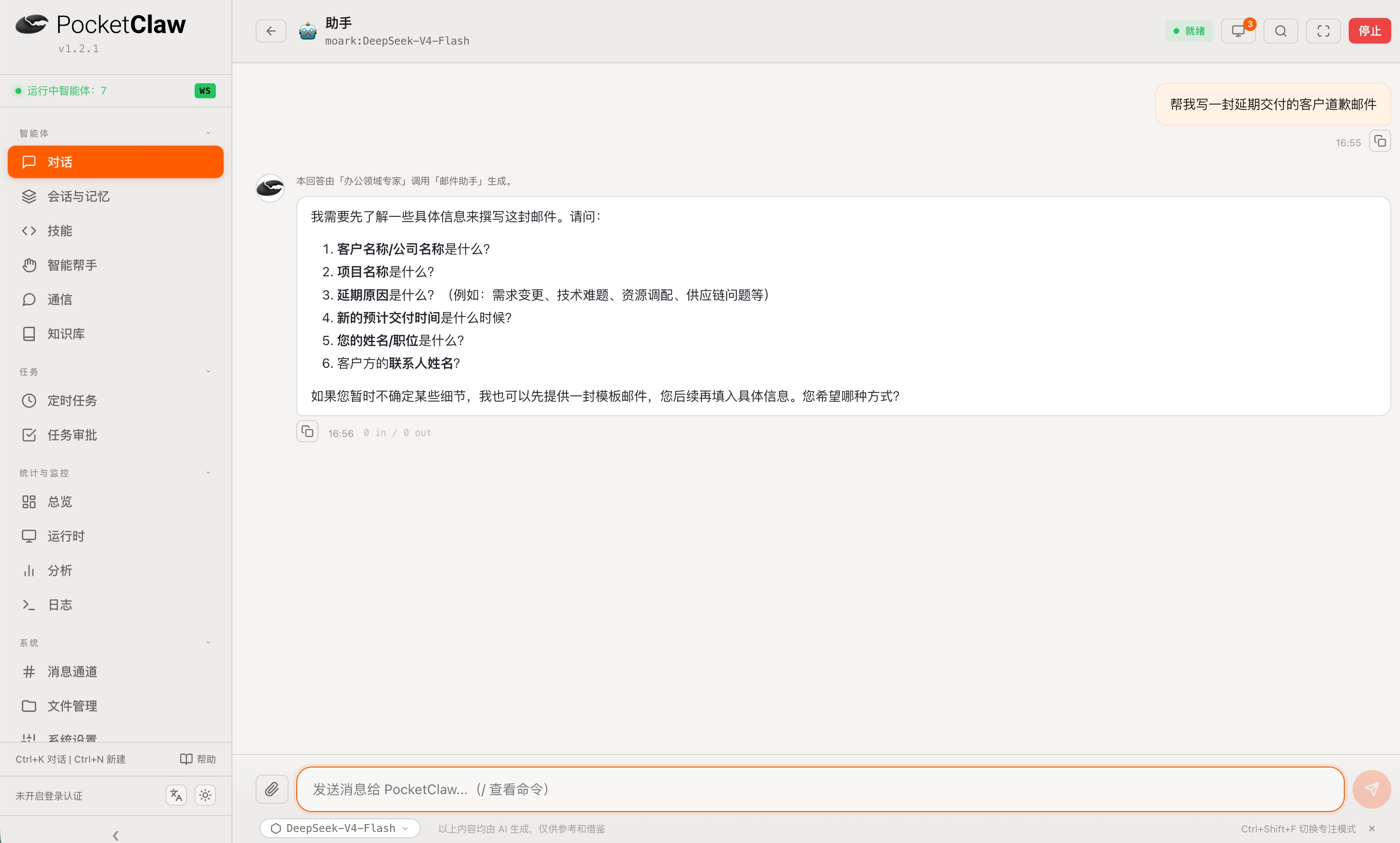
Task: Open 总览 in the sidebar
Action: 115,502
